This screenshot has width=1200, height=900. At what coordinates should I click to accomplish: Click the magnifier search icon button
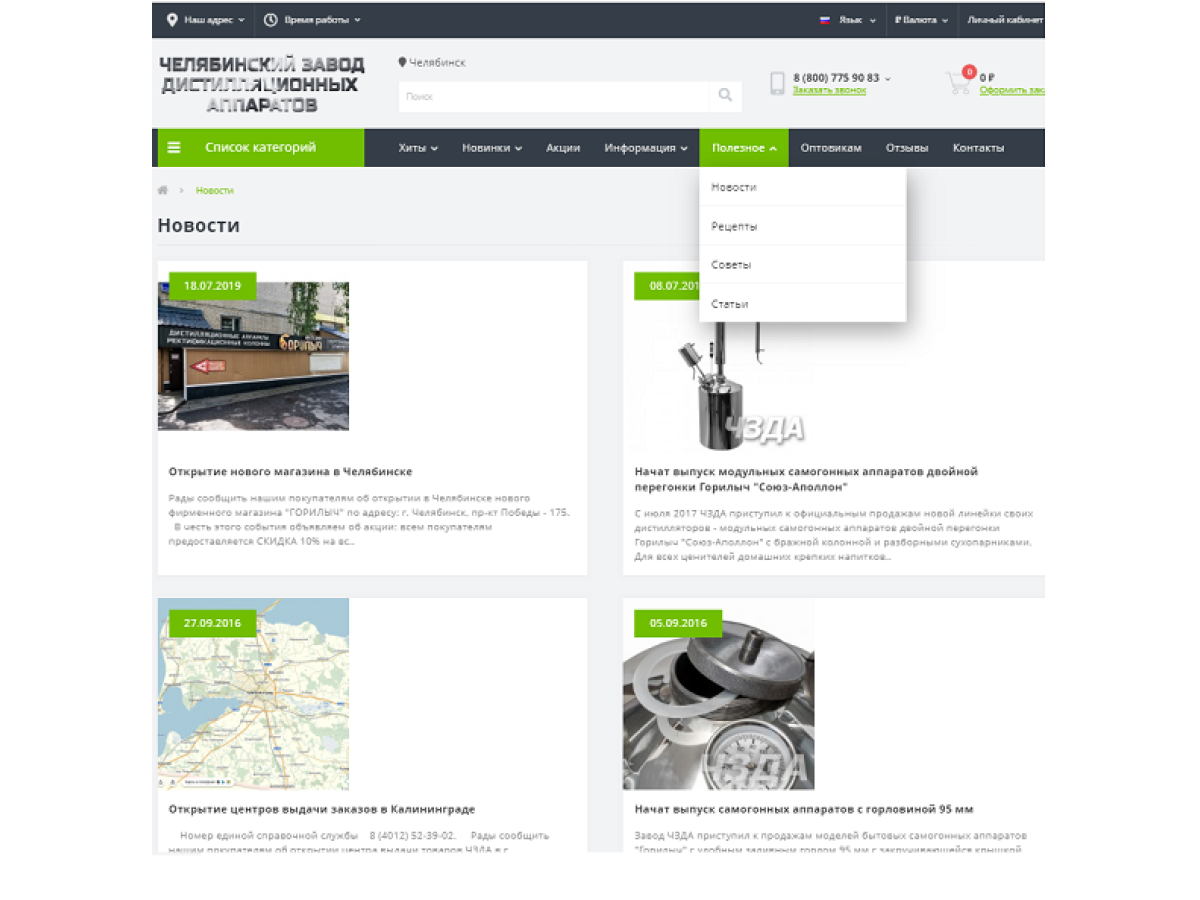coord(725,96)
